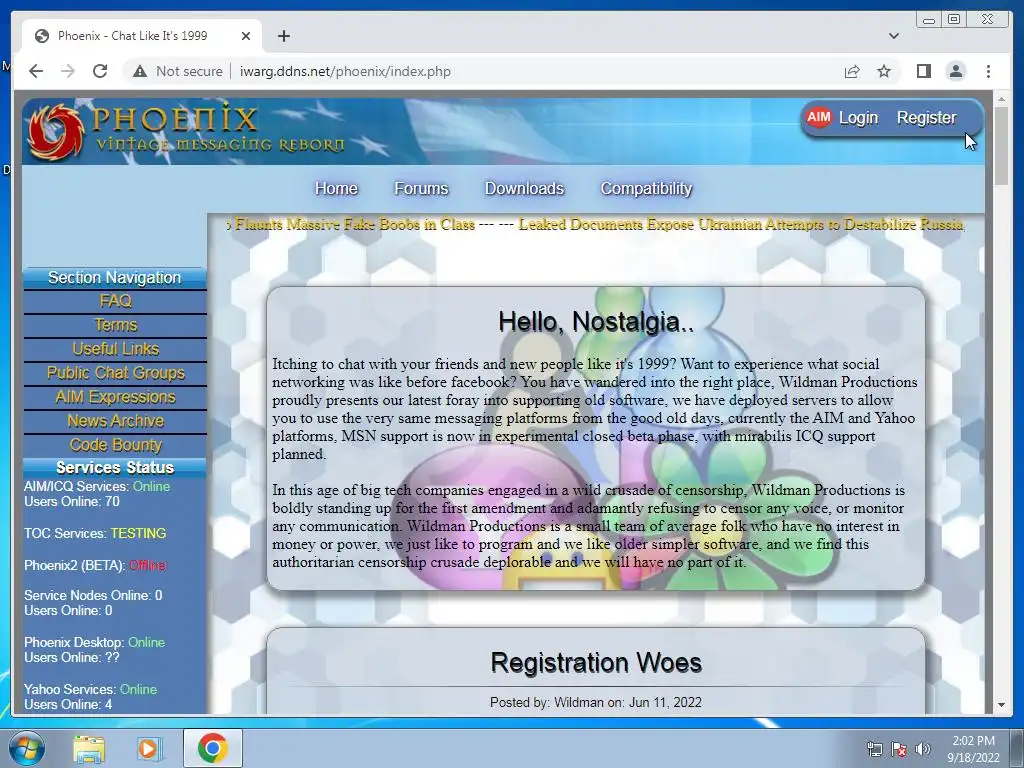Click the Leaked Documents ticker headline

tap(741, 225)
